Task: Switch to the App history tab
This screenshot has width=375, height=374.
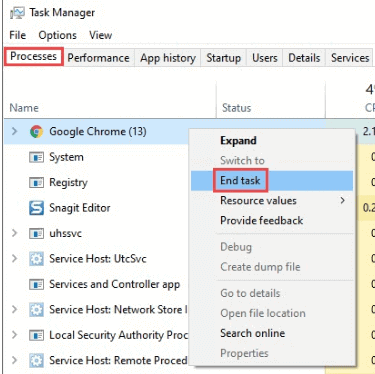Action: [168, 58]
